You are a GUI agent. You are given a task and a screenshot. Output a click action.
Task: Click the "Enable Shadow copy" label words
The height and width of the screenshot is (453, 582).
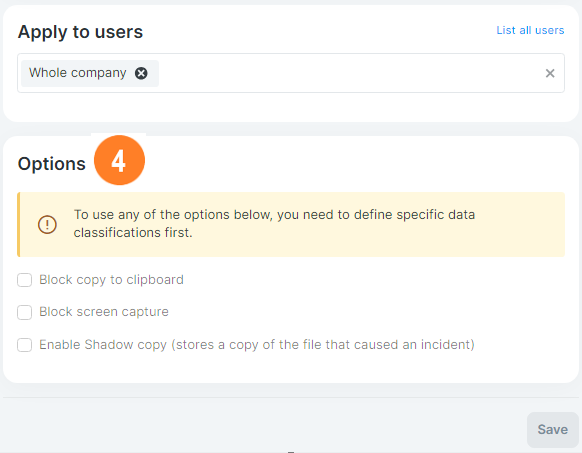pos(103,345)
